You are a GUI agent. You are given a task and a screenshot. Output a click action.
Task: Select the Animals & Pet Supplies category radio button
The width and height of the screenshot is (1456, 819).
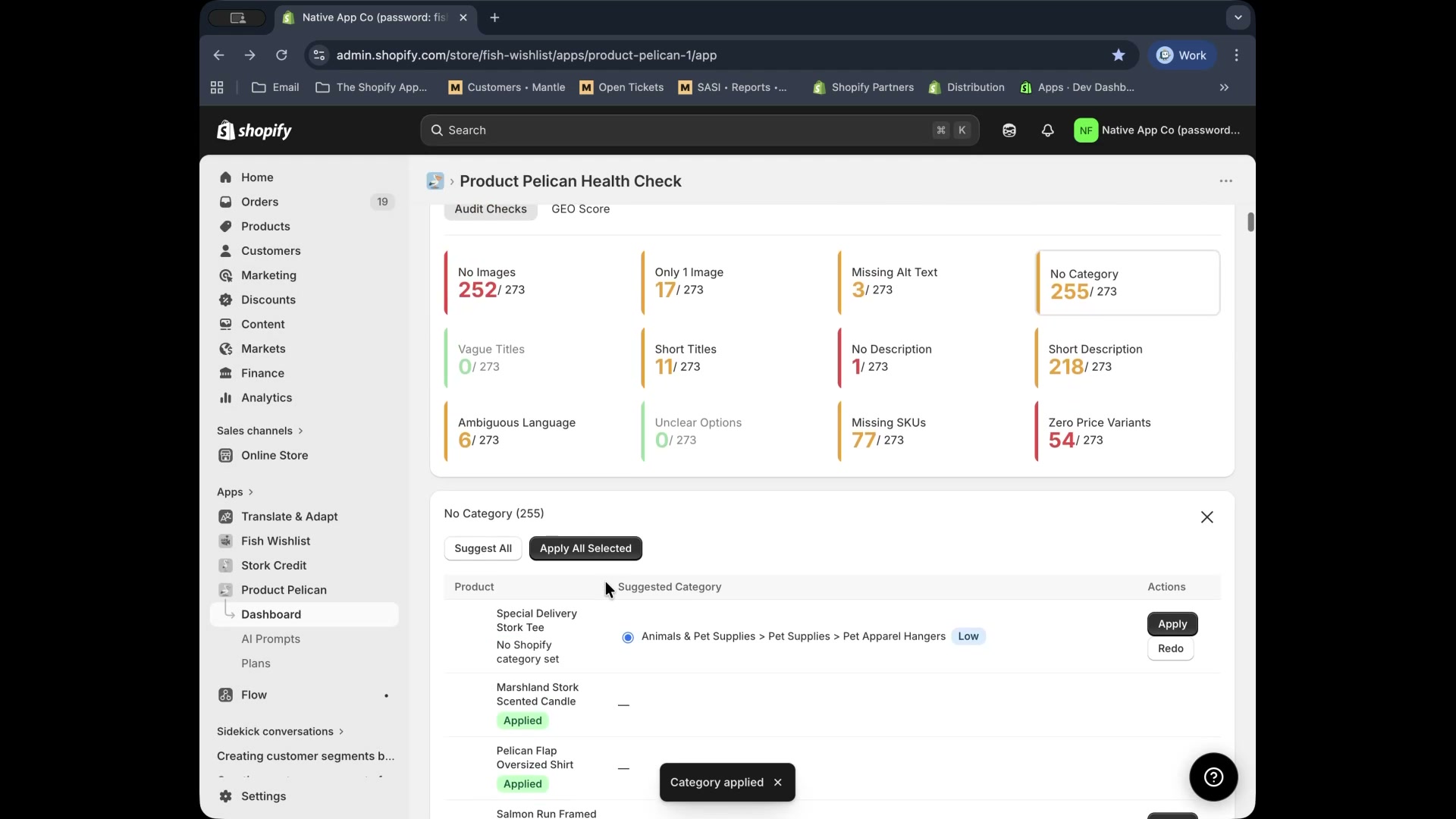click(629, 637)
